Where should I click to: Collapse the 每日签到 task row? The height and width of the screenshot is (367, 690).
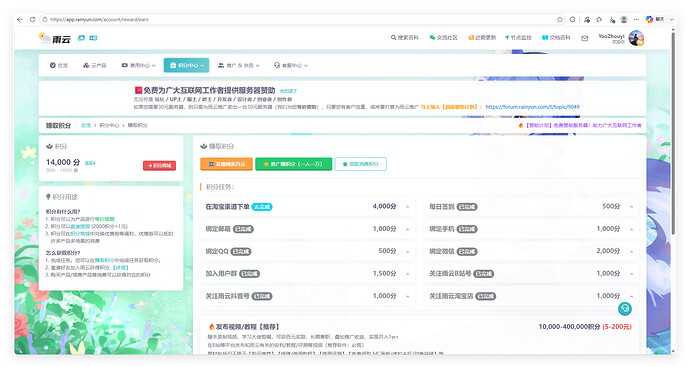tap(631, 207)
